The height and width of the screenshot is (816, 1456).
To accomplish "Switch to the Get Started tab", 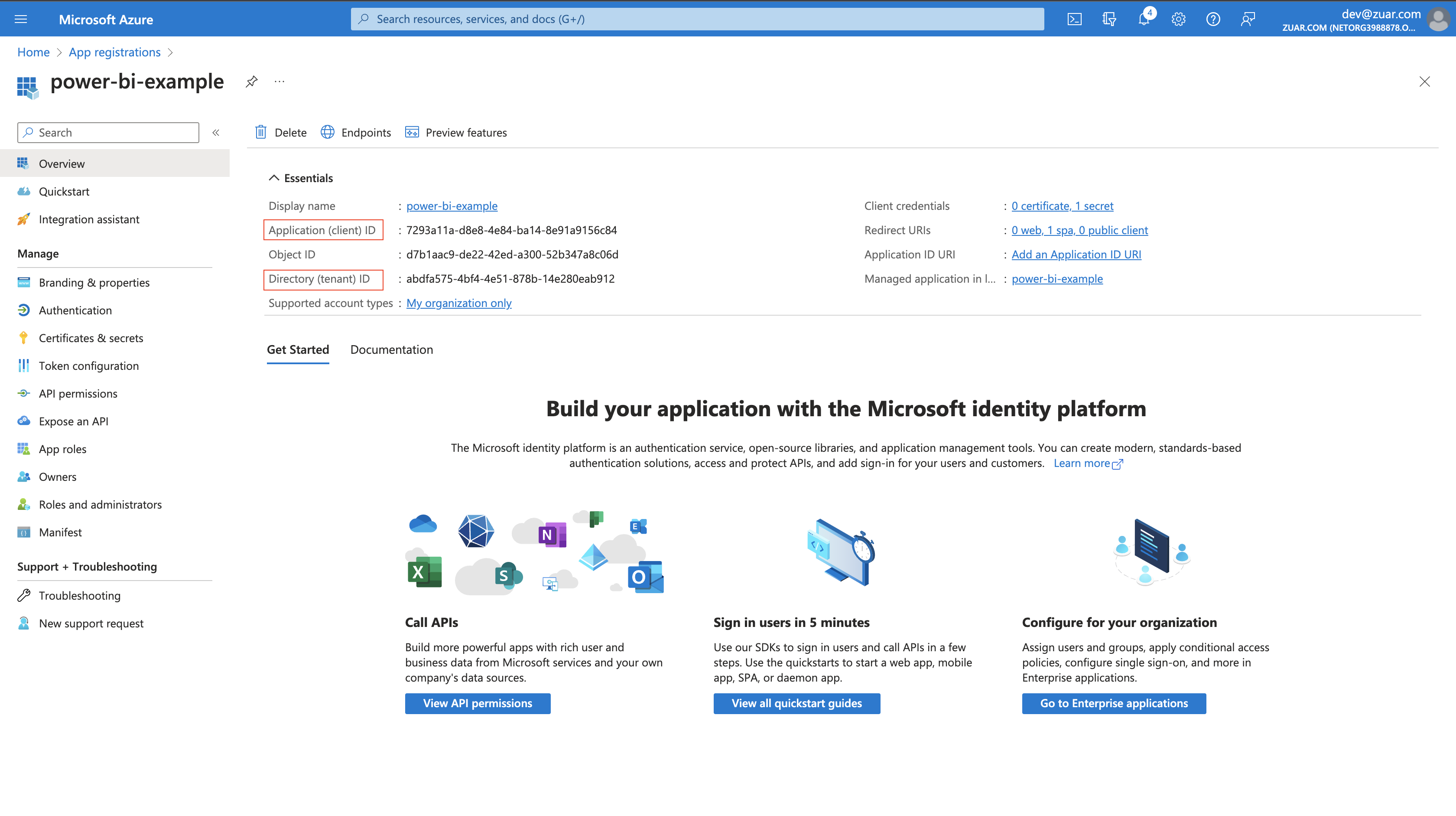I will [298, 349].
